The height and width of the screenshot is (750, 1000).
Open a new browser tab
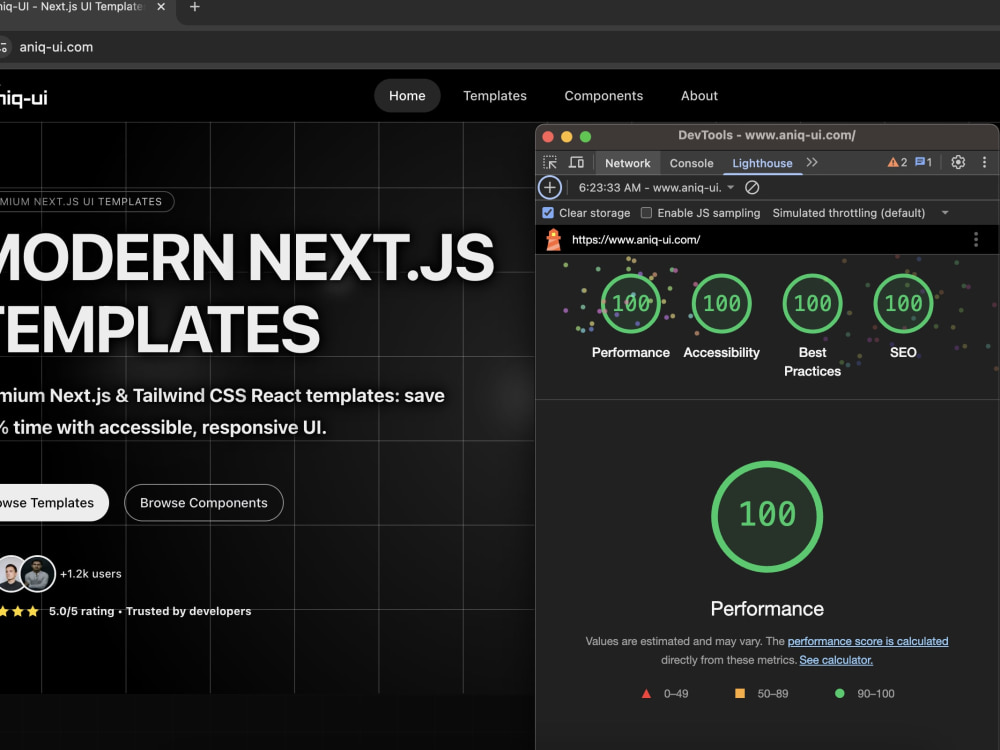click(x=195, y=6)
